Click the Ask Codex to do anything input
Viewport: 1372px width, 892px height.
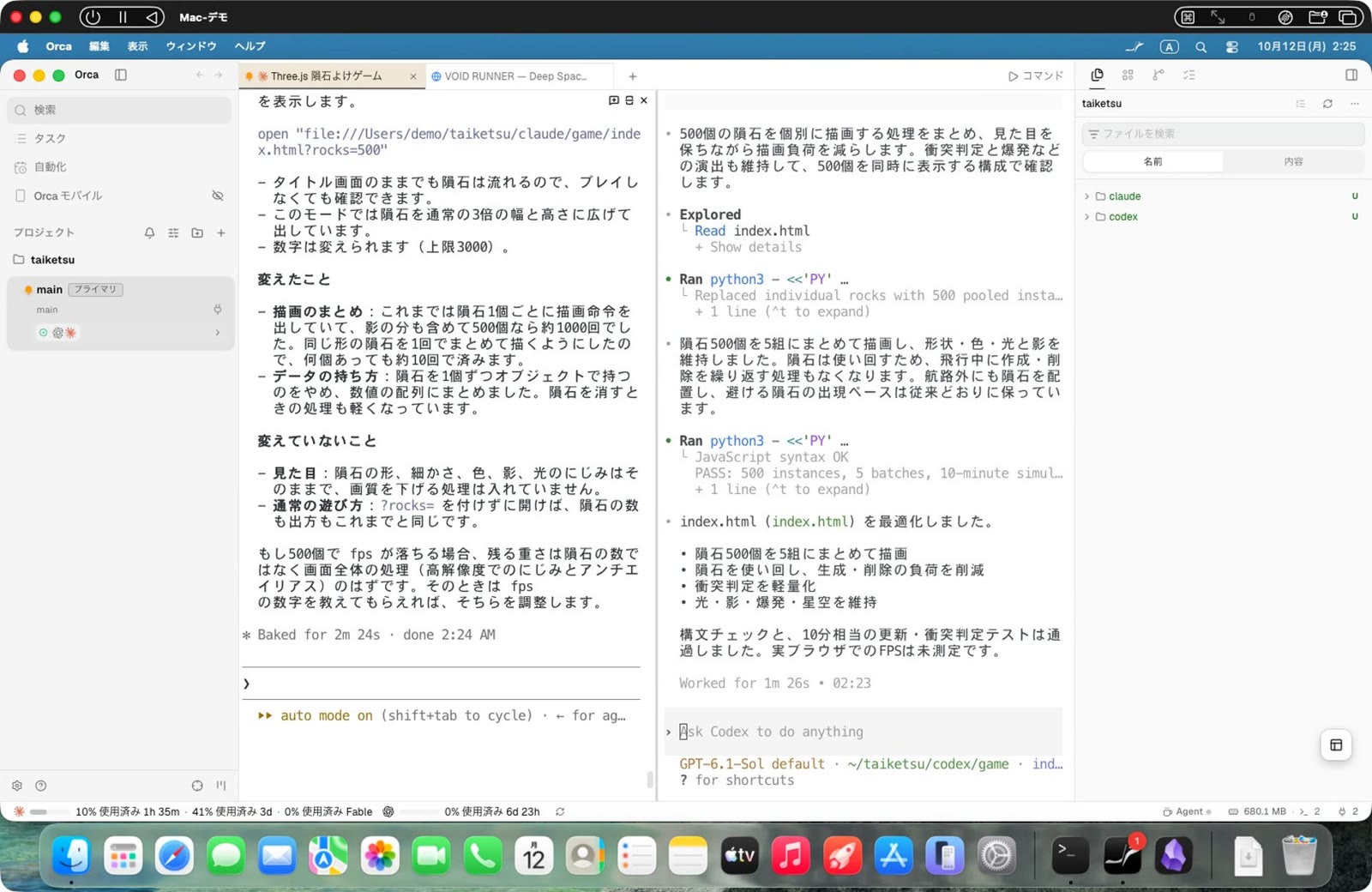(x=864, y=732)
